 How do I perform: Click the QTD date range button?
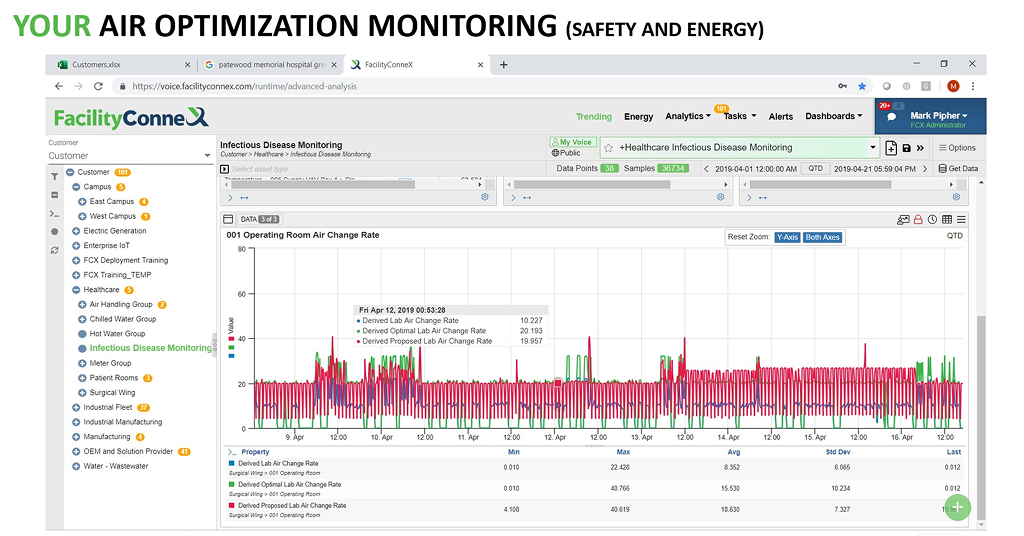coord(815,168)
